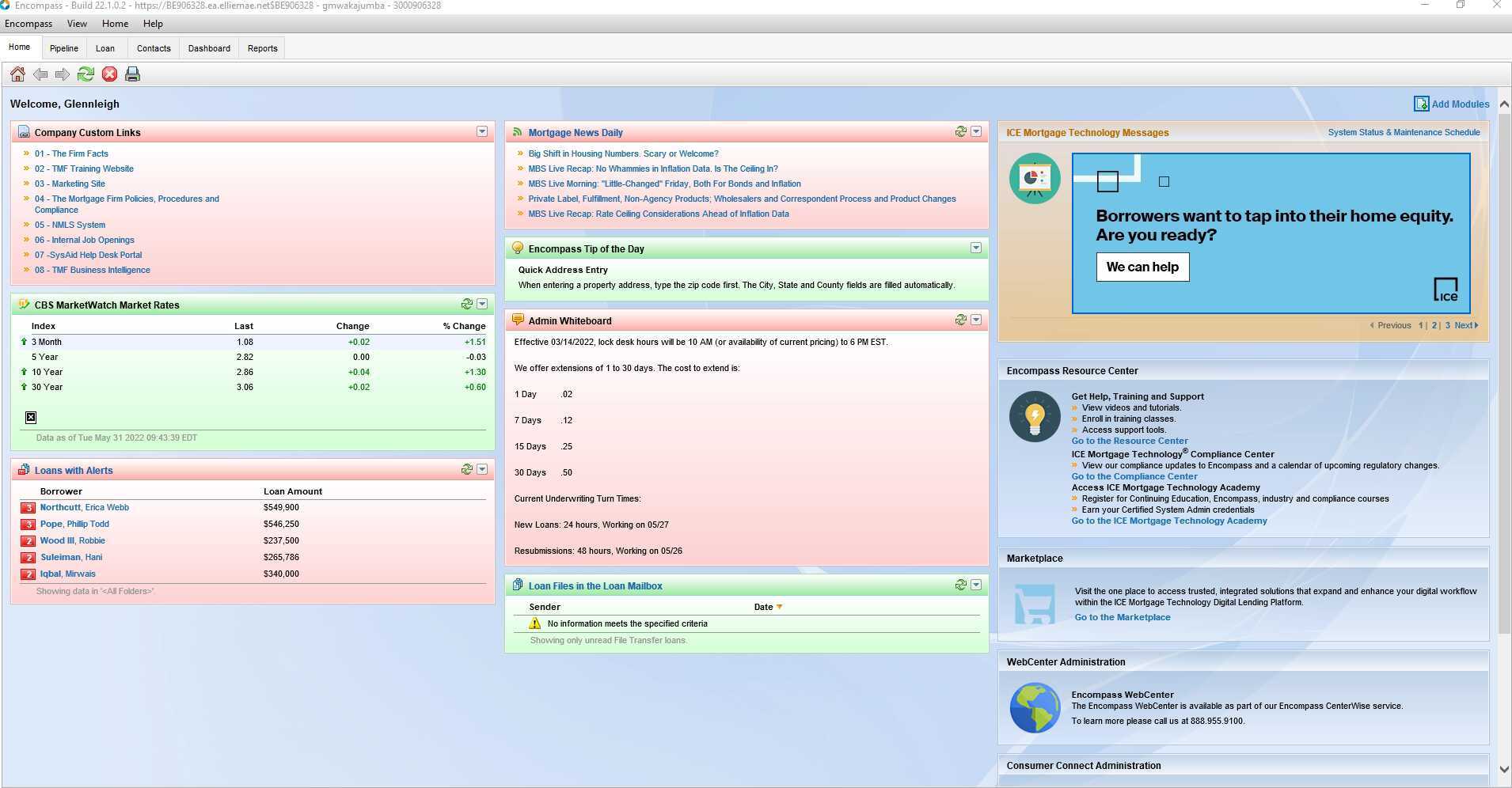The height and width of the screenshot is (788, 1512).
Task: Click the scroll down arrow on the page scrollbar
Action: [1504, 769]
